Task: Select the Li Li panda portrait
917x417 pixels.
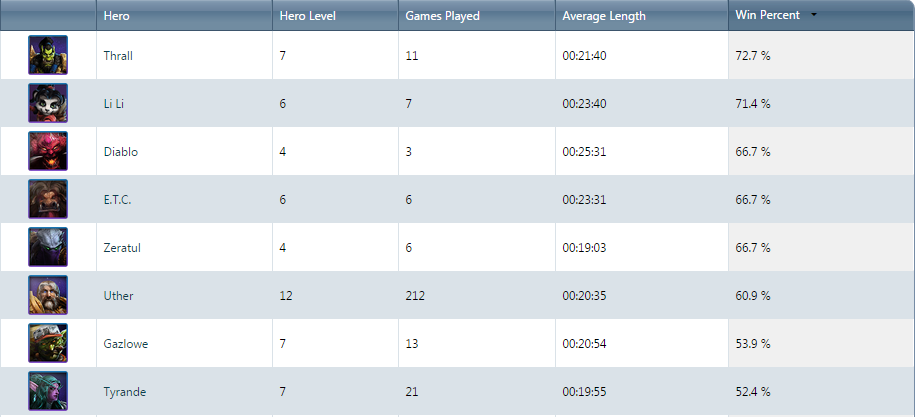Action: coord(48,103)
